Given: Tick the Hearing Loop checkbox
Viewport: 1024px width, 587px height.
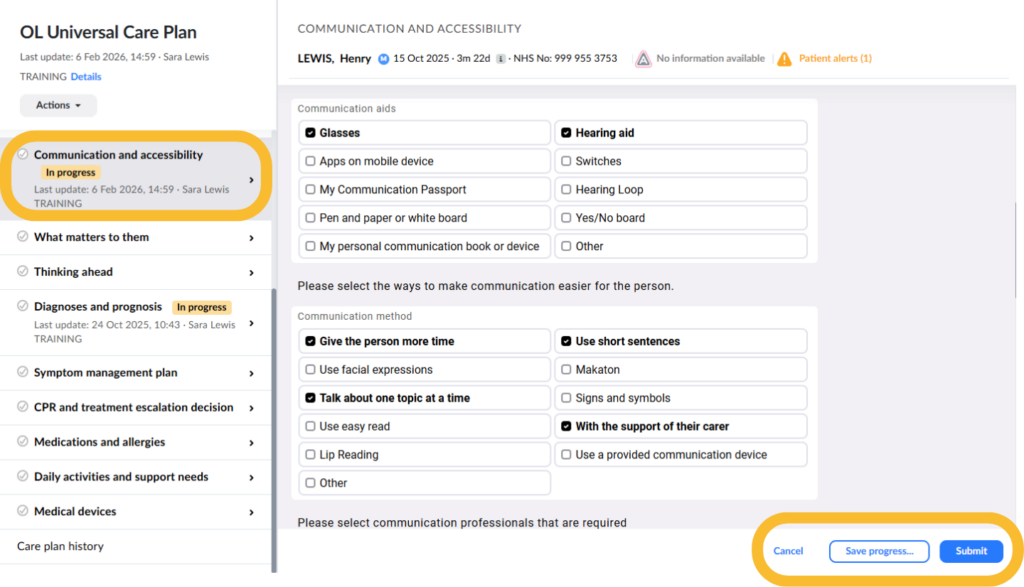Looking at the screenshot, I should pyautogui.click(x=567, y=190).
